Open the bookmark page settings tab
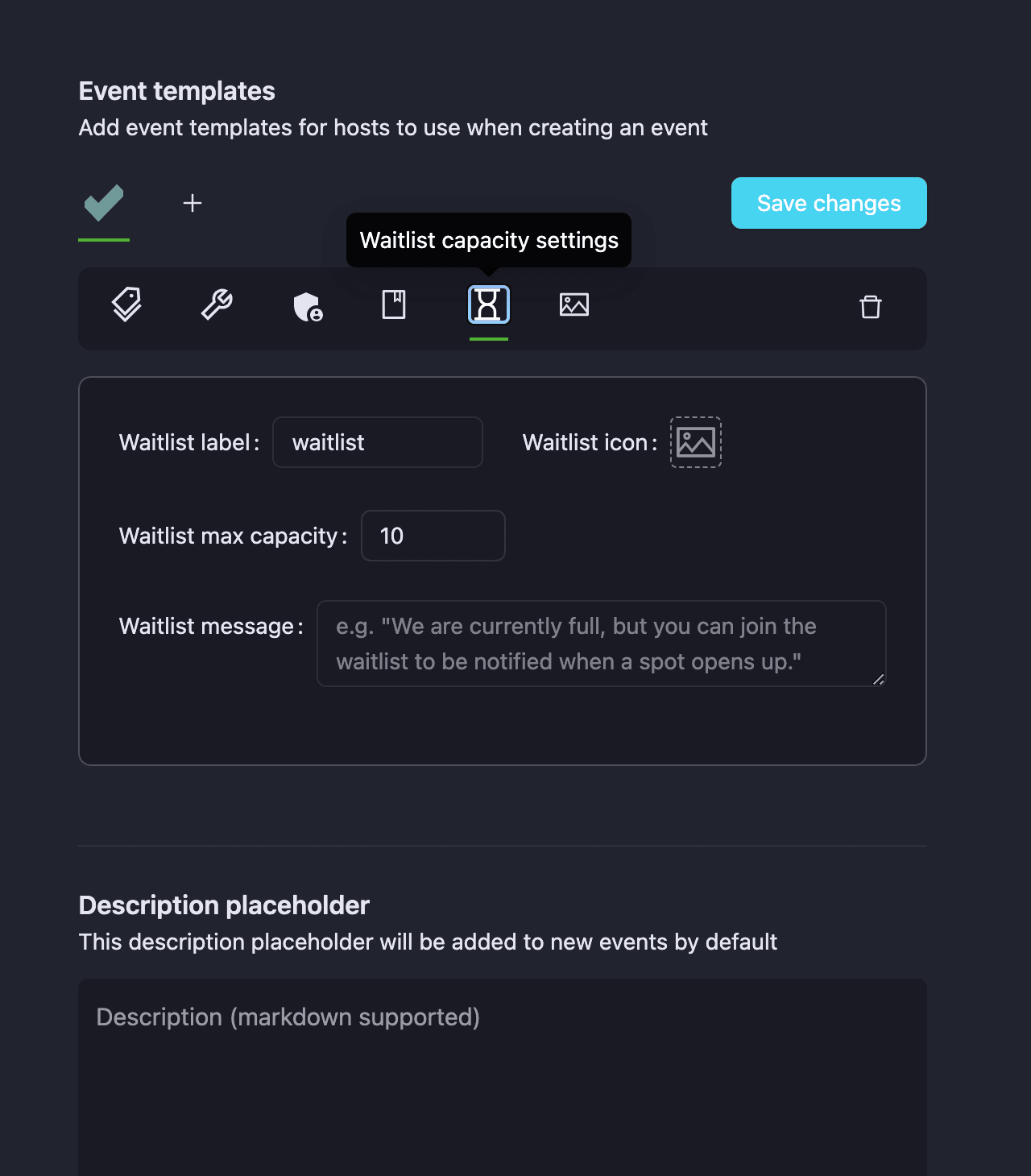 point(394,305)
